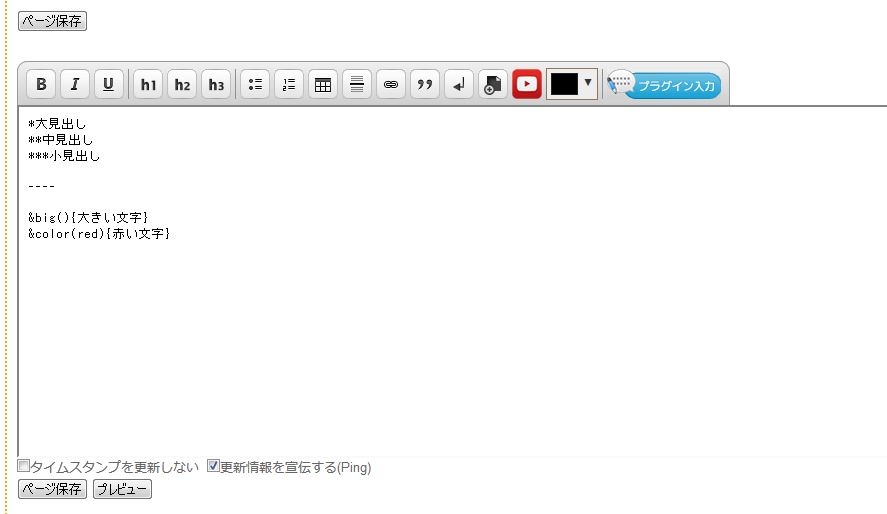Insert h3 small heading
Viewport: 887px width, 514px height.
pos(216,85)
